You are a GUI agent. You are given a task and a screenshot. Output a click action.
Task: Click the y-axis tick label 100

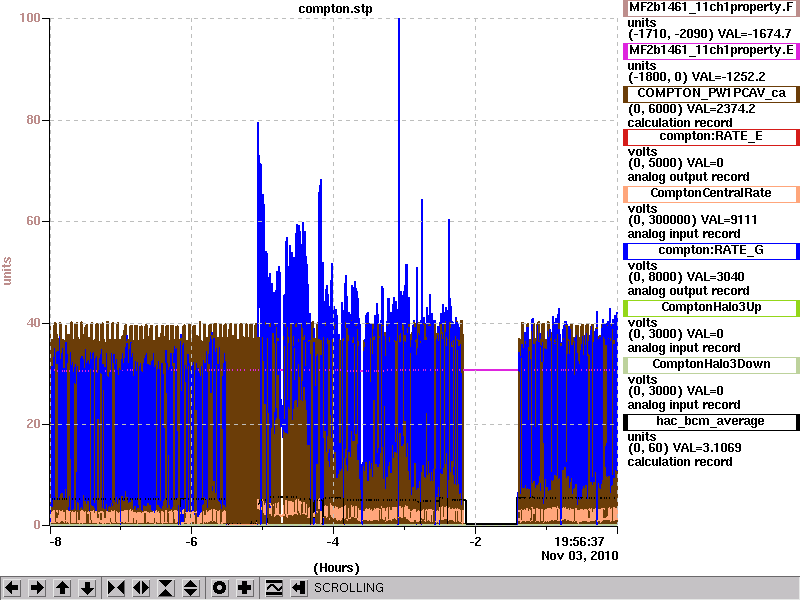[30, 18]
